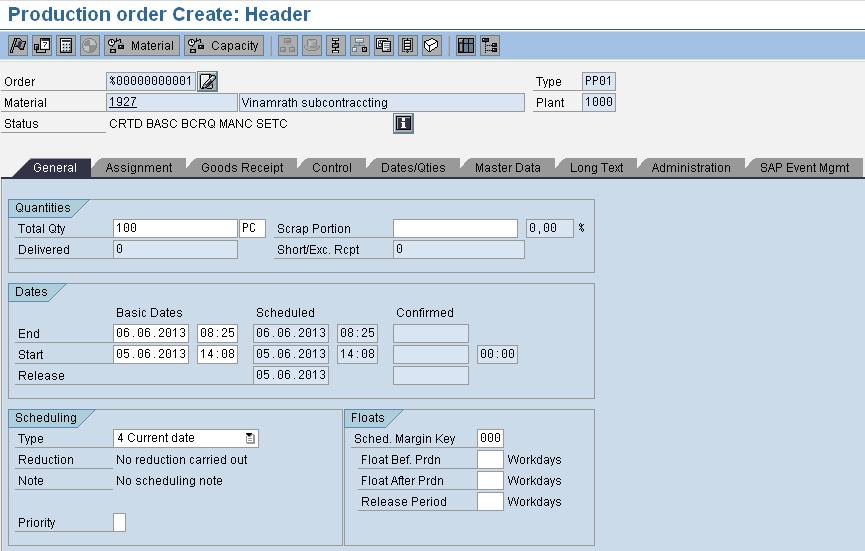Image resolution: width=865 pixels, height=551 pixels.
Task: Click the calculator costing icon in toolbar
Action: click(66, 45)
